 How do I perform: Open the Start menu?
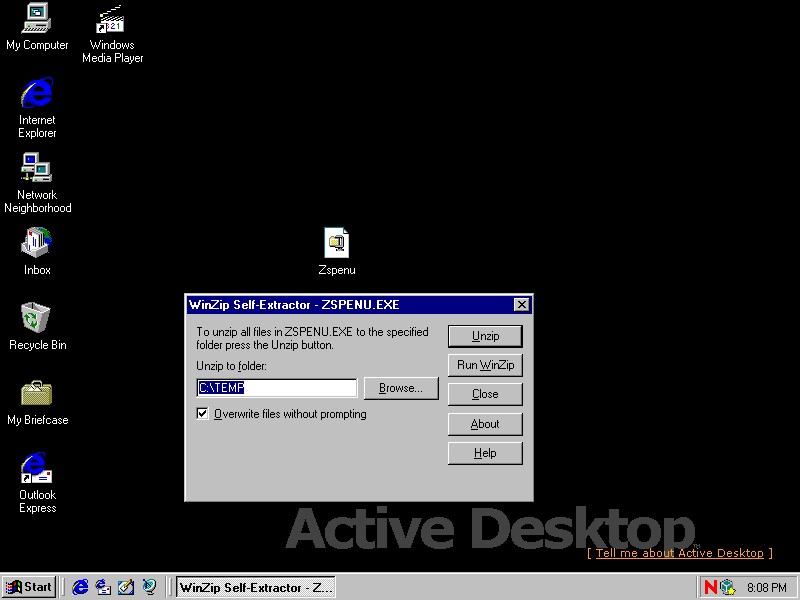(29, 587)
